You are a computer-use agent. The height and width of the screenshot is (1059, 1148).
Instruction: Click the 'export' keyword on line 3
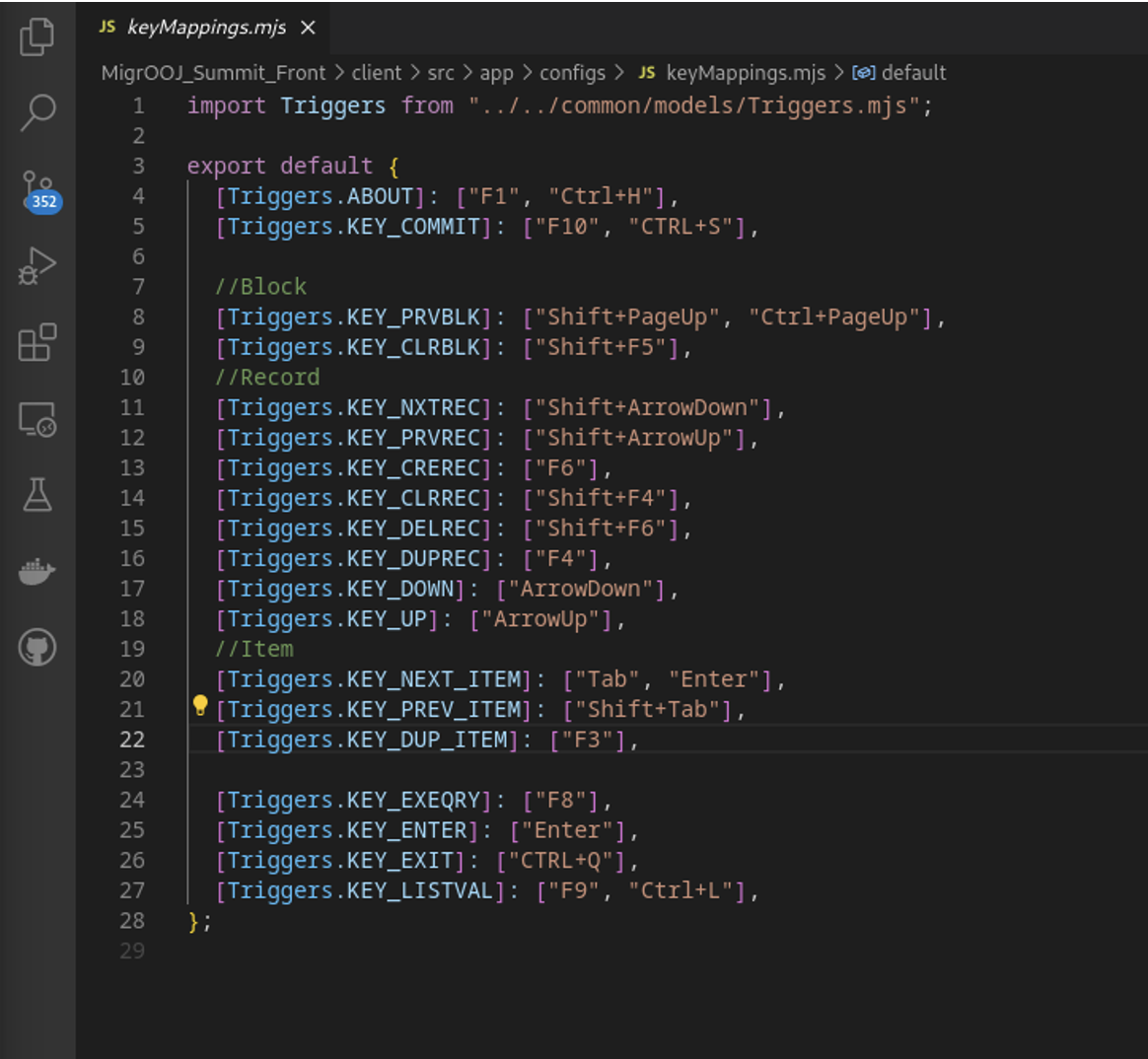(x=226, y=167)
